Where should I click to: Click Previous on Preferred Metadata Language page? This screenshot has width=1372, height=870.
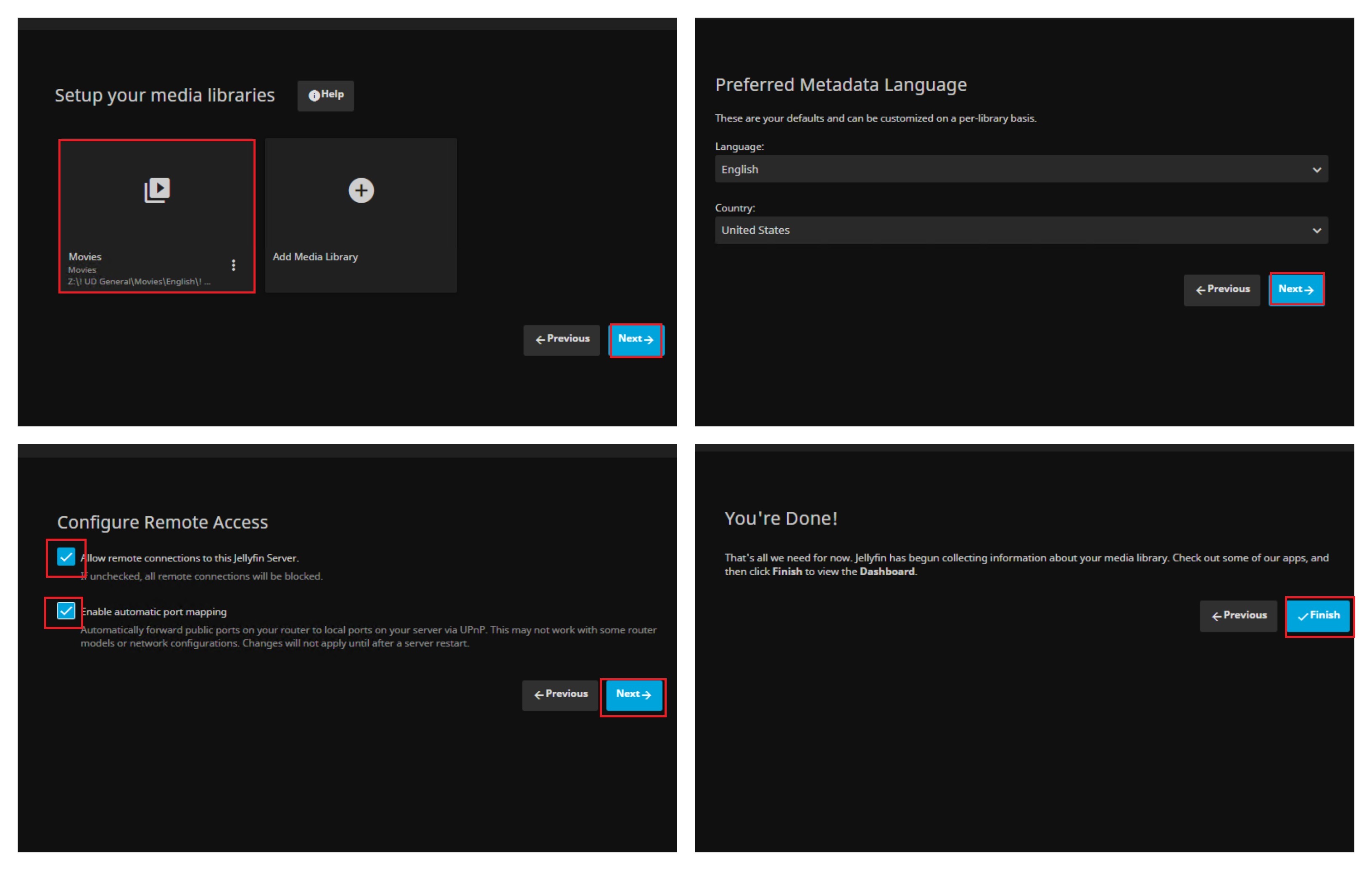point(1222,290)
